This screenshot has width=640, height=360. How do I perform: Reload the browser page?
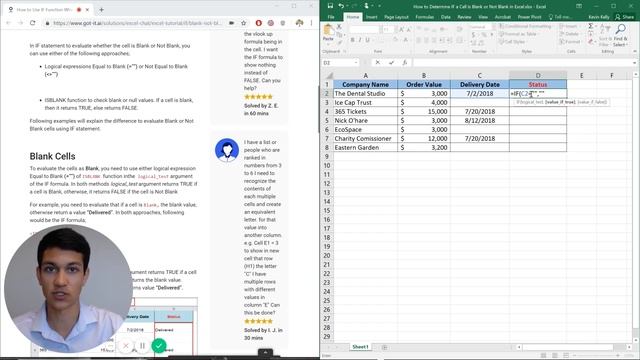pos(33,23)
